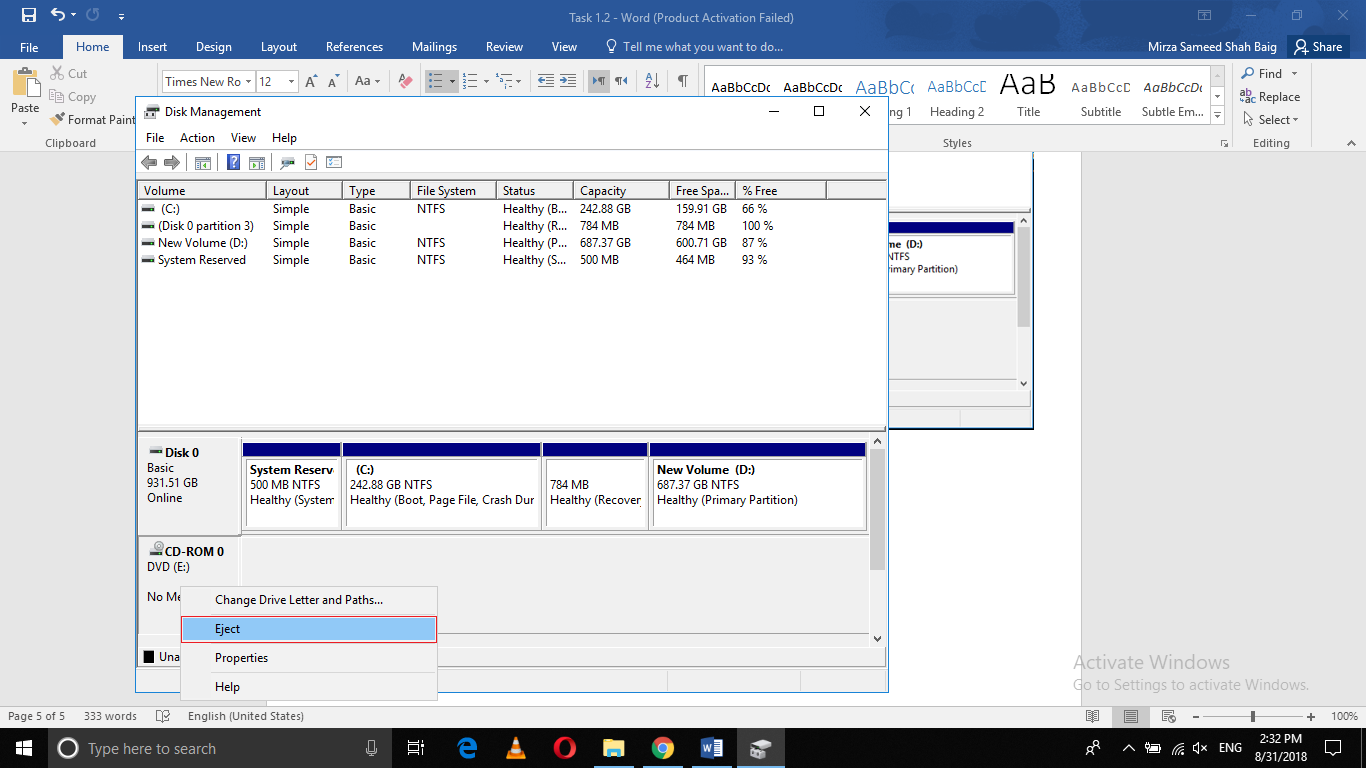
Task: Toggle the bulleted list formatting
Action: (x=436, y=80)
